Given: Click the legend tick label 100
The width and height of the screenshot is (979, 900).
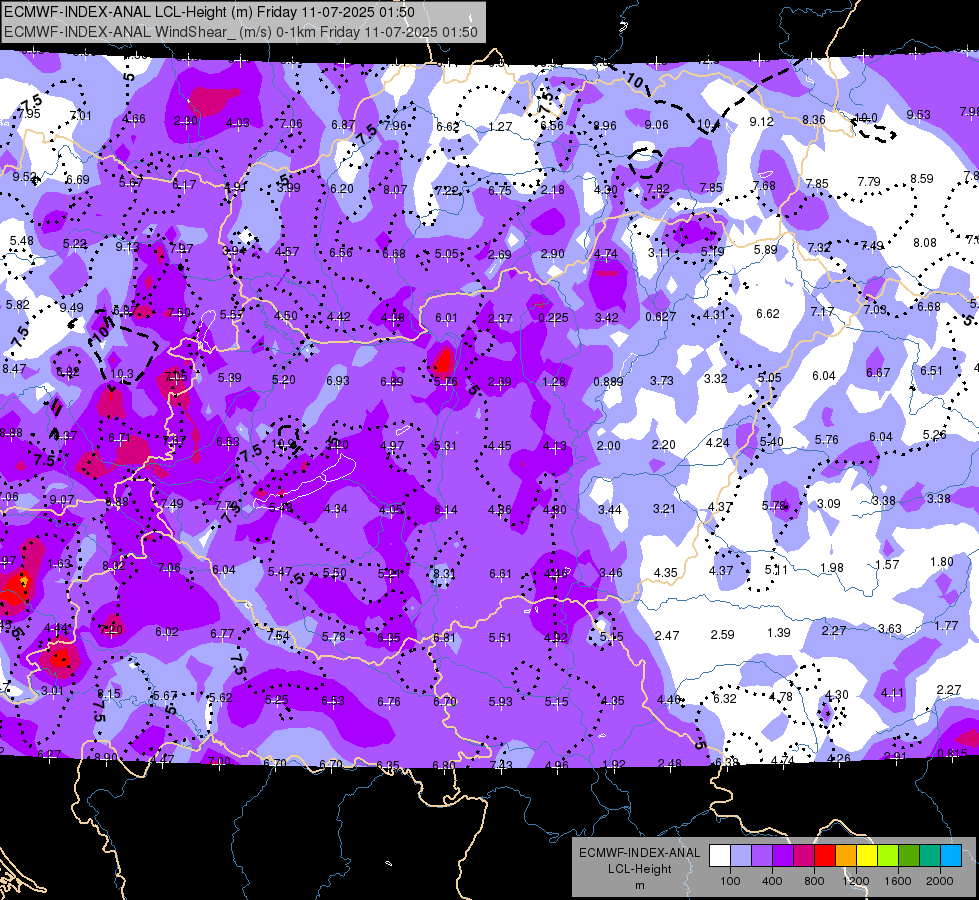Looking at the screenshot, I should point(730,881).
